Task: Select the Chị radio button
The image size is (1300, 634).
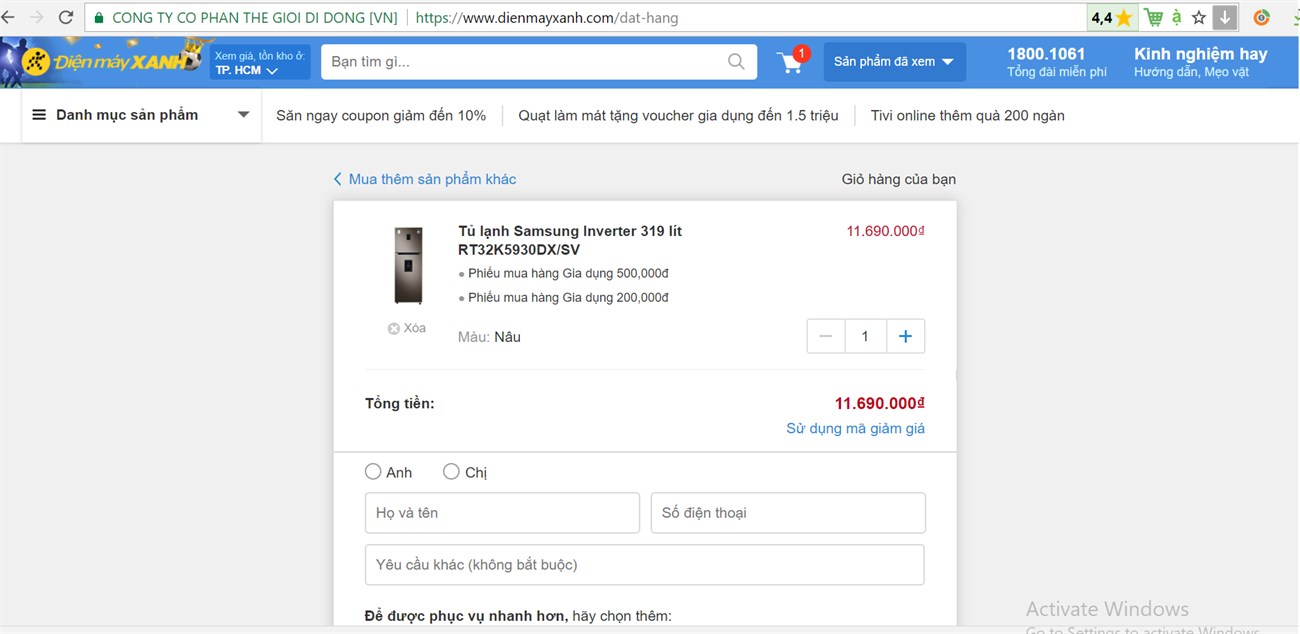Action: coord(451,471)
